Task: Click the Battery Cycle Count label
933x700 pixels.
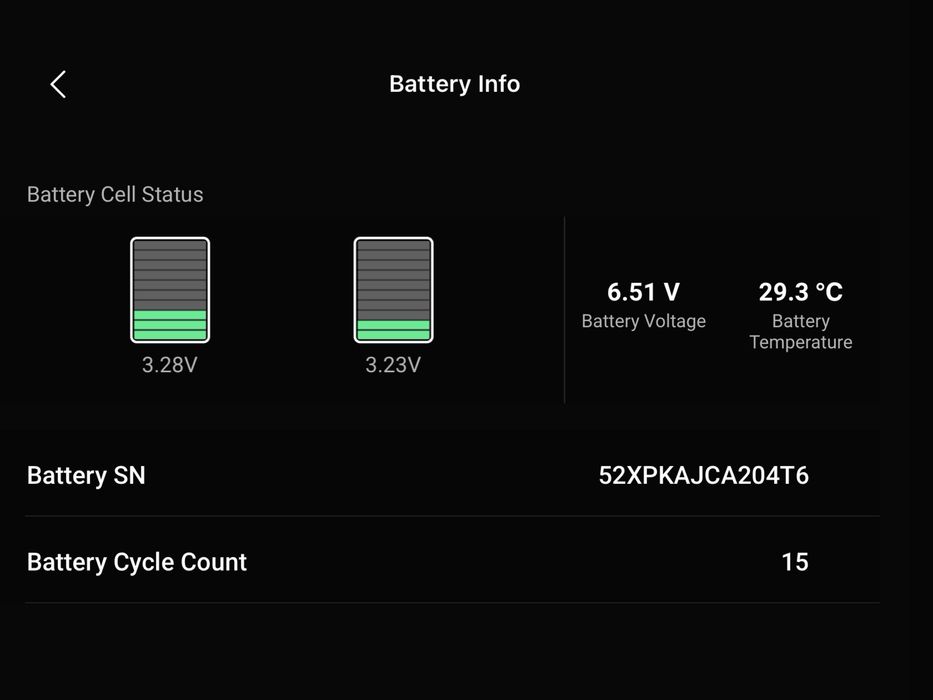Action: (x=137, y=562)
